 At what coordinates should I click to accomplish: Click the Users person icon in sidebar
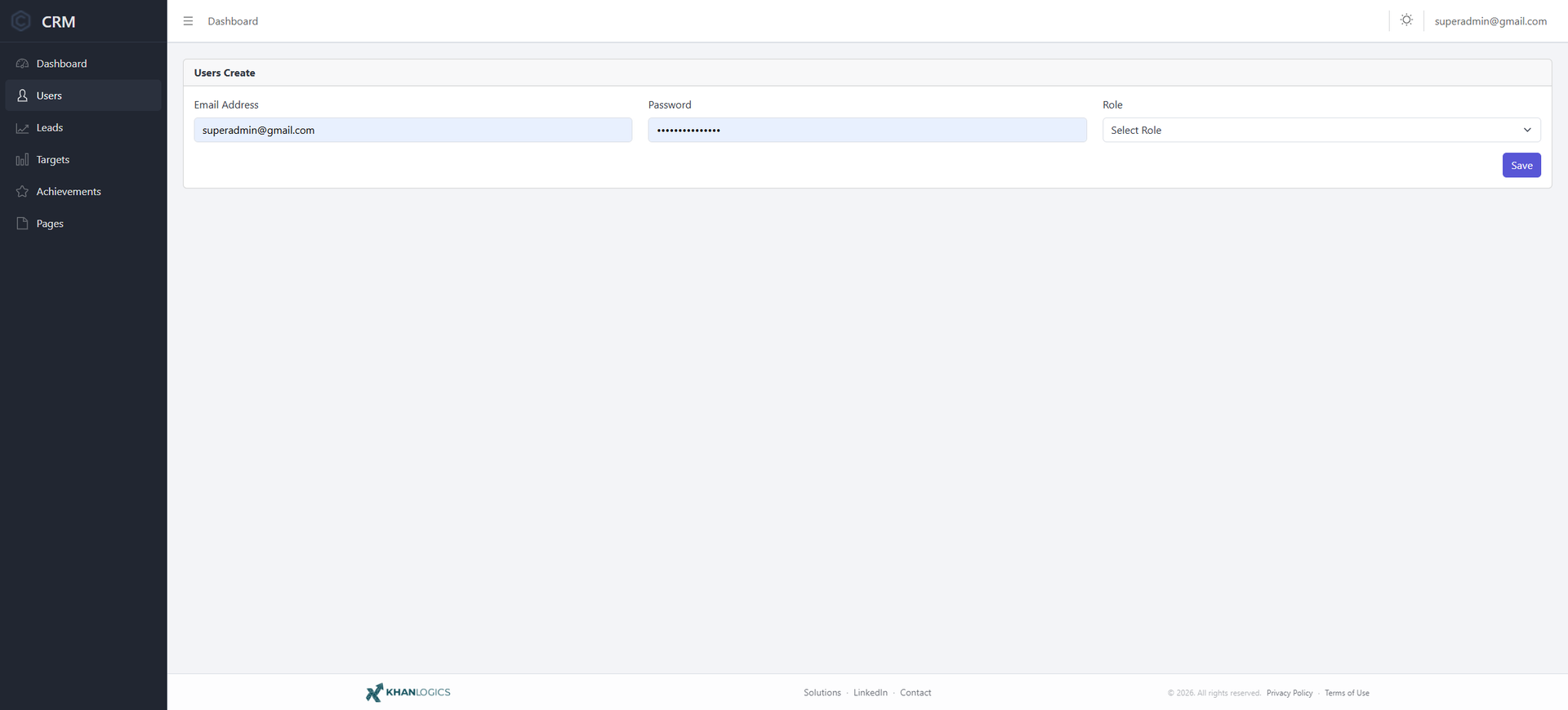[22, 95]
